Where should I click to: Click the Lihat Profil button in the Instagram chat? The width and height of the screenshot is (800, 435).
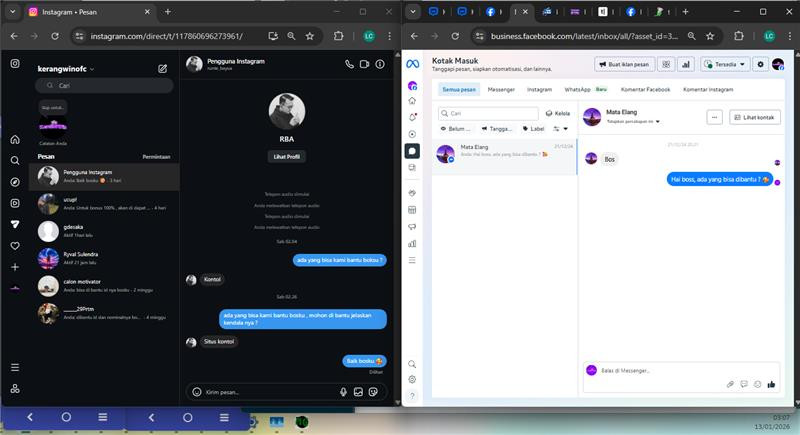[x=286, y=157]
